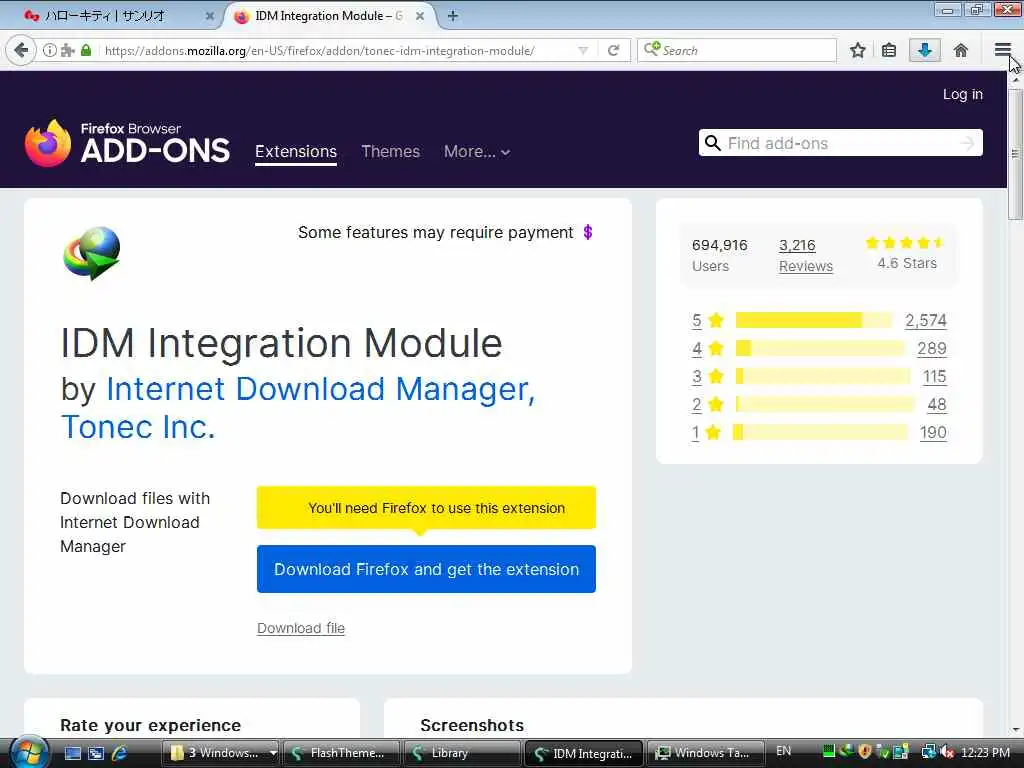Click the 12:23 PM clock
This screenshot has width=1024, height=768.
[x=985, y=752]
